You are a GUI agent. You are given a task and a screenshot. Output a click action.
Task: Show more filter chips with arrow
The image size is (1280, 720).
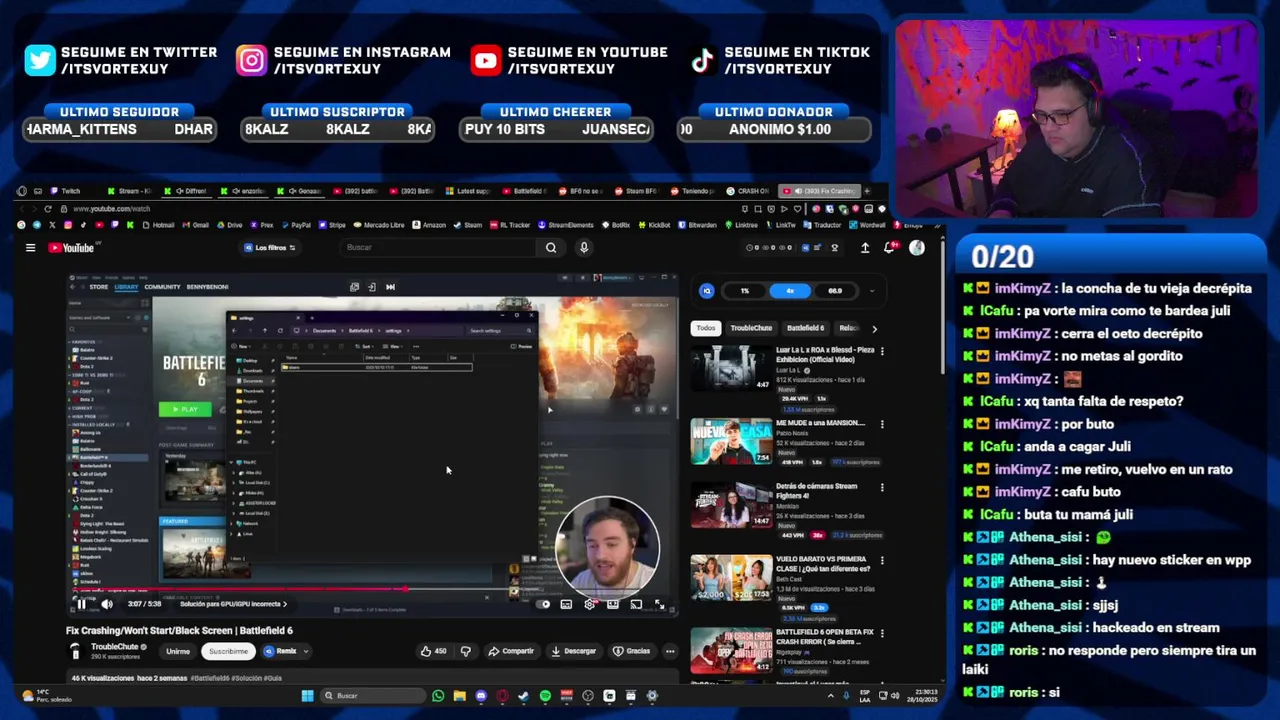click(x=874, y=328)
